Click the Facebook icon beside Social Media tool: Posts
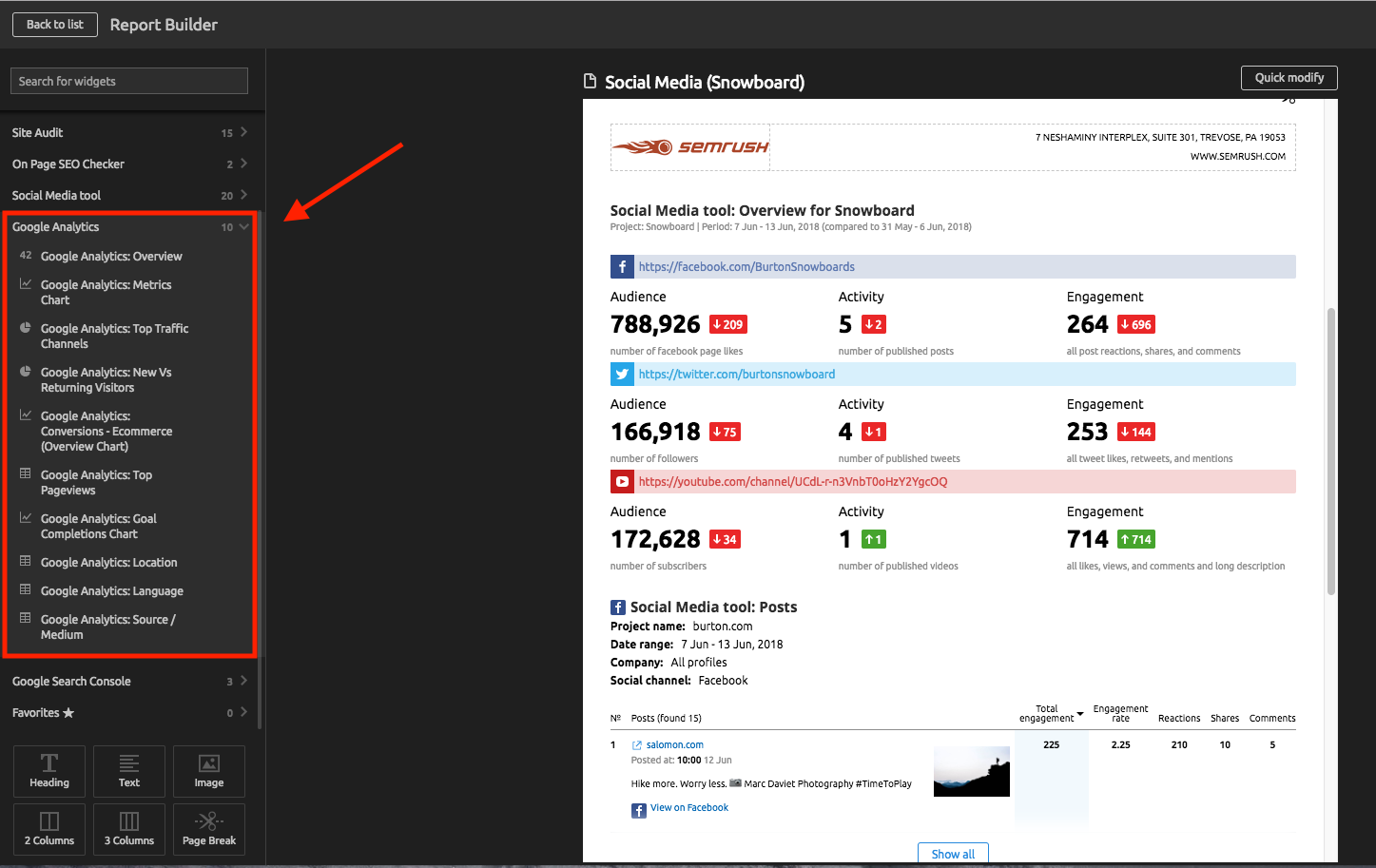The width and height of the screenshot is (1376, 868). click(x=618, y=608)
